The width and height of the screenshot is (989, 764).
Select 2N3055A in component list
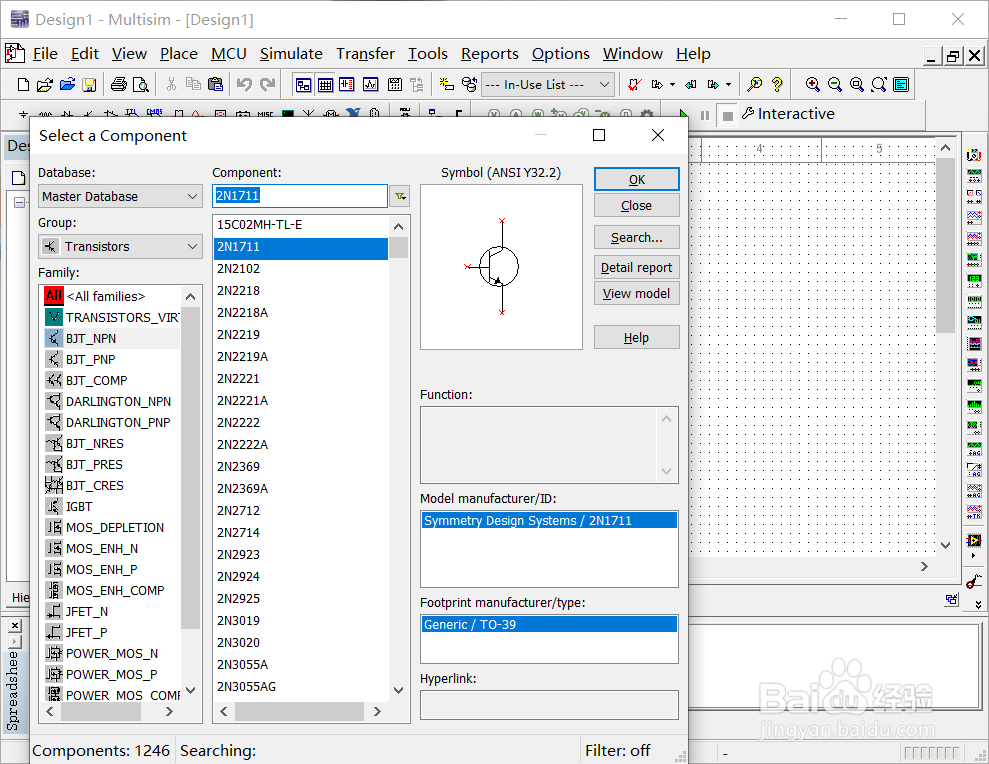[301, 665]
